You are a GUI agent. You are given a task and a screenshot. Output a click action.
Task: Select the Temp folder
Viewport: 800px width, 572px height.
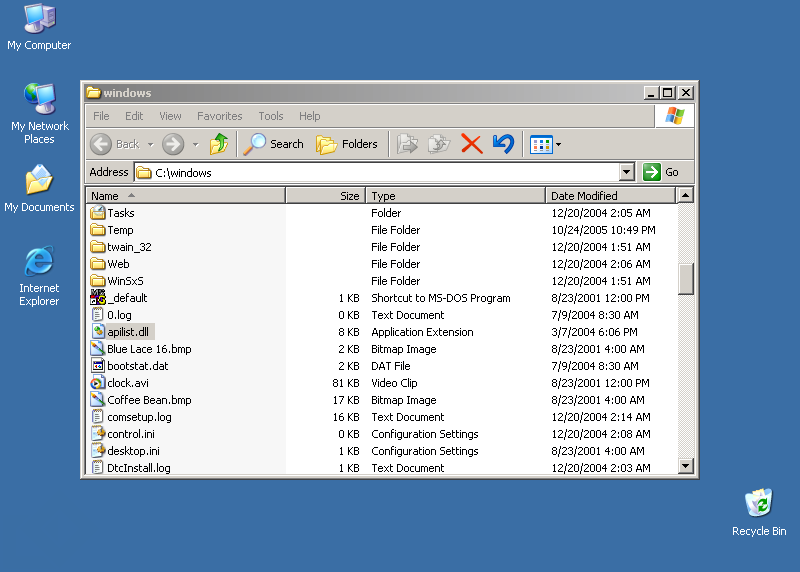[119, 230]
